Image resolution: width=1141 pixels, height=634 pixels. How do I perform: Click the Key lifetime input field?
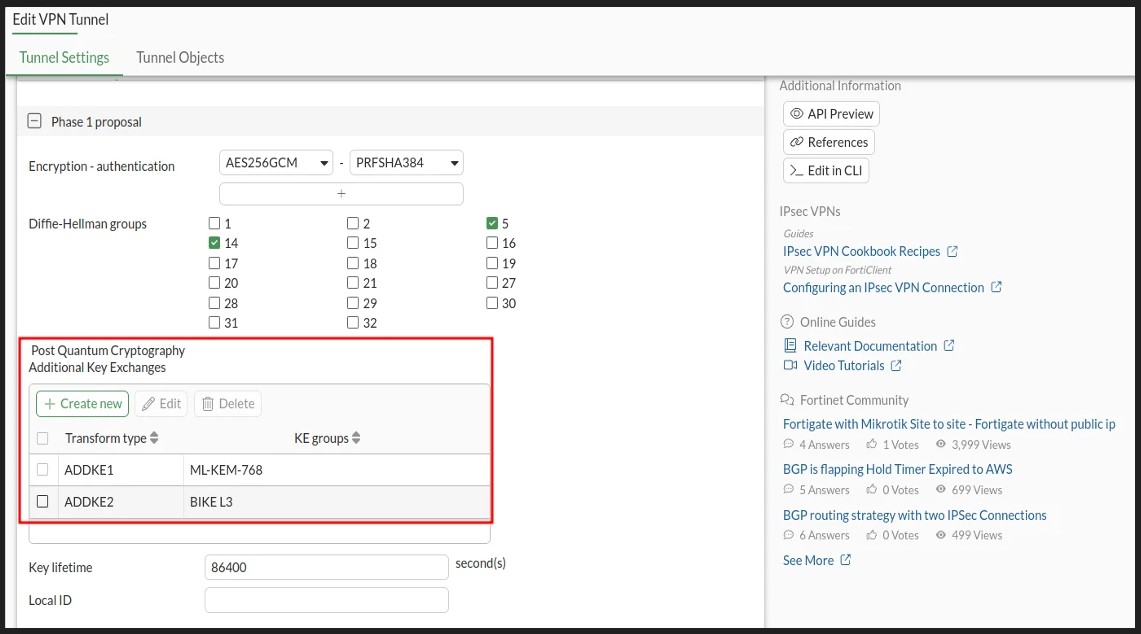(326, 567)
